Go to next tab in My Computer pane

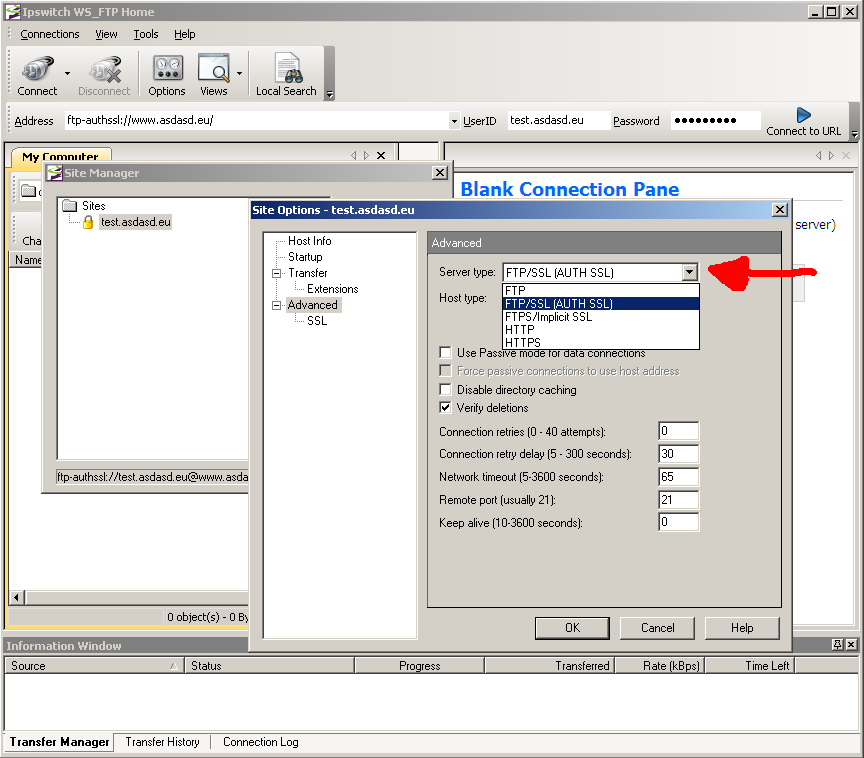[x=366, y=156]
